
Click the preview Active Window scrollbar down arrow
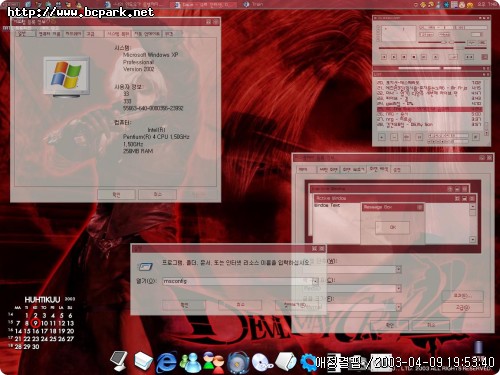472,239
